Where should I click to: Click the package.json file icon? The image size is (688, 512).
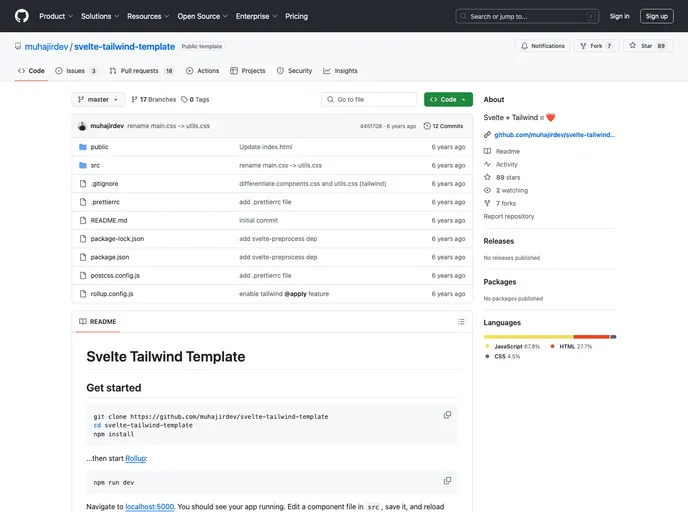[x=82, y=258]
